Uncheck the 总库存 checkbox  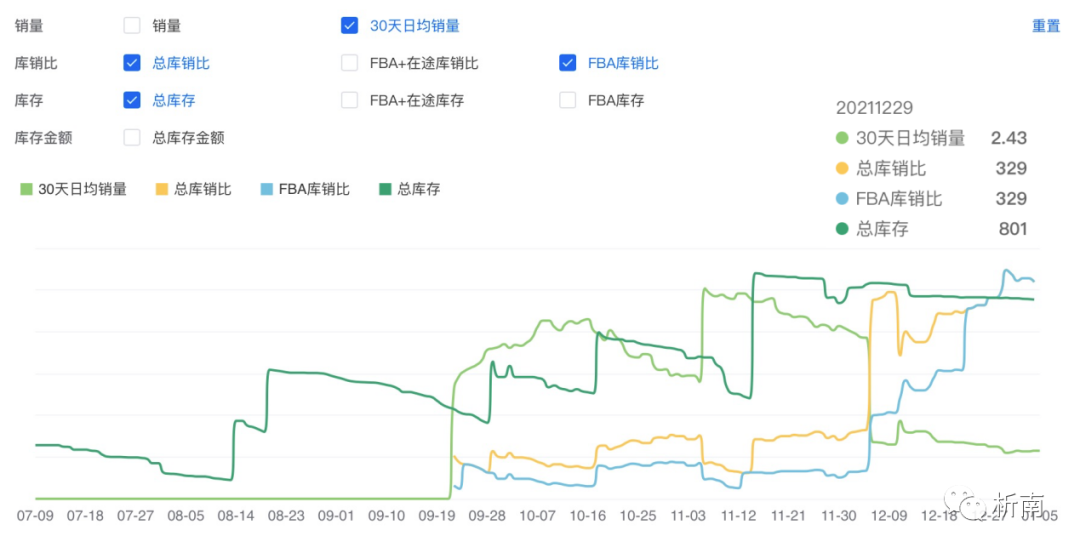[x=132, y=101]
